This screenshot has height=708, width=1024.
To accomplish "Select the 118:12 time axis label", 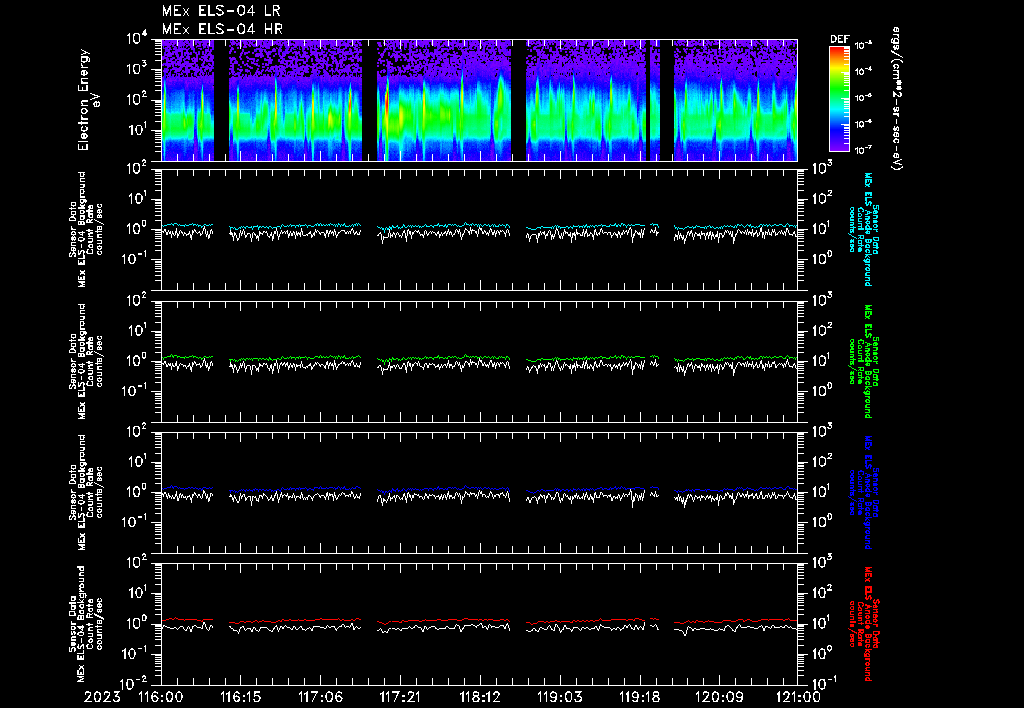I will coord(480,695).
